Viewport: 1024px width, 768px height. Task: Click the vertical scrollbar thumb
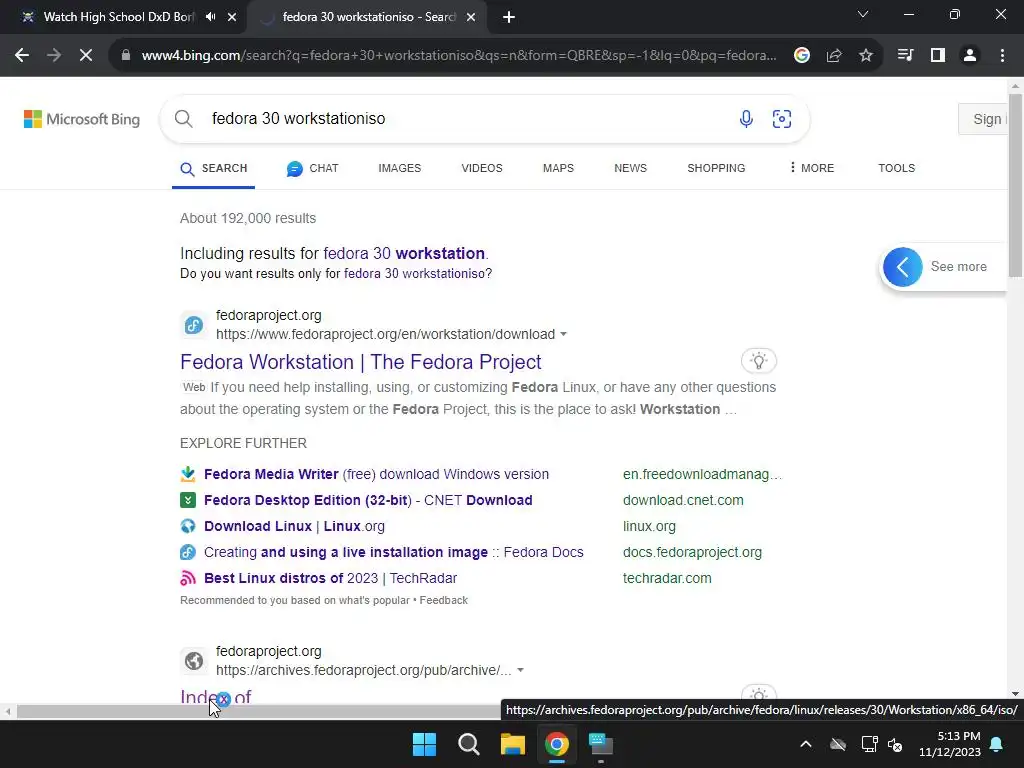click(x=1015, y=185)
